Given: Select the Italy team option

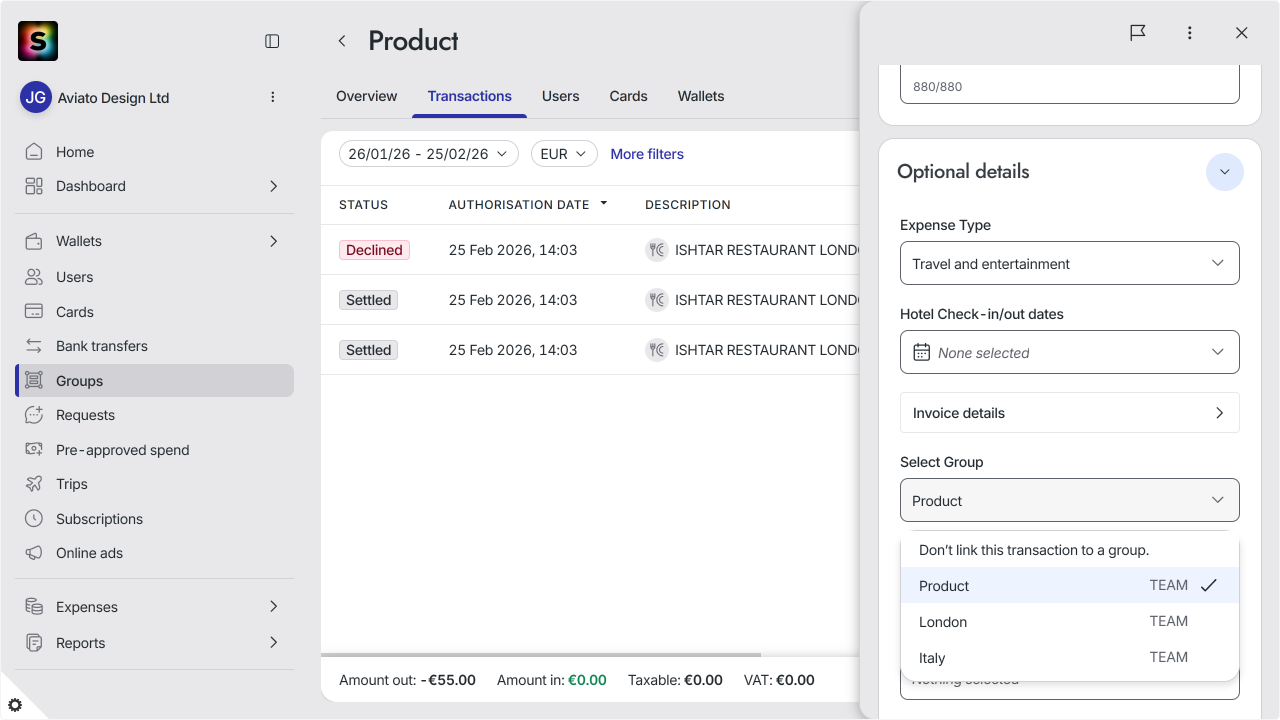Looking at the screenshot, I should click(1070, 658).
